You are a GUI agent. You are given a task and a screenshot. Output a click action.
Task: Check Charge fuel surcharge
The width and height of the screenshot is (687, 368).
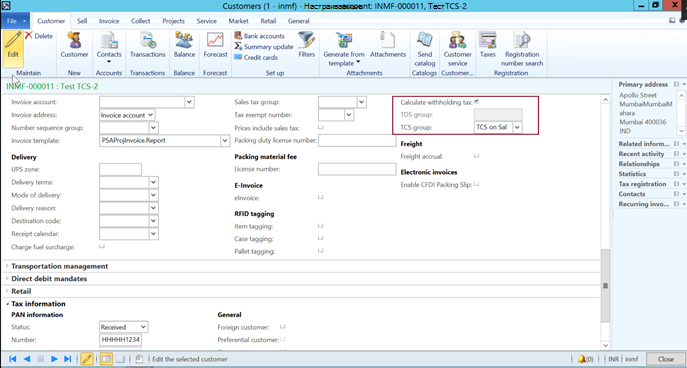pyautogui.click(x=102, y=246)
